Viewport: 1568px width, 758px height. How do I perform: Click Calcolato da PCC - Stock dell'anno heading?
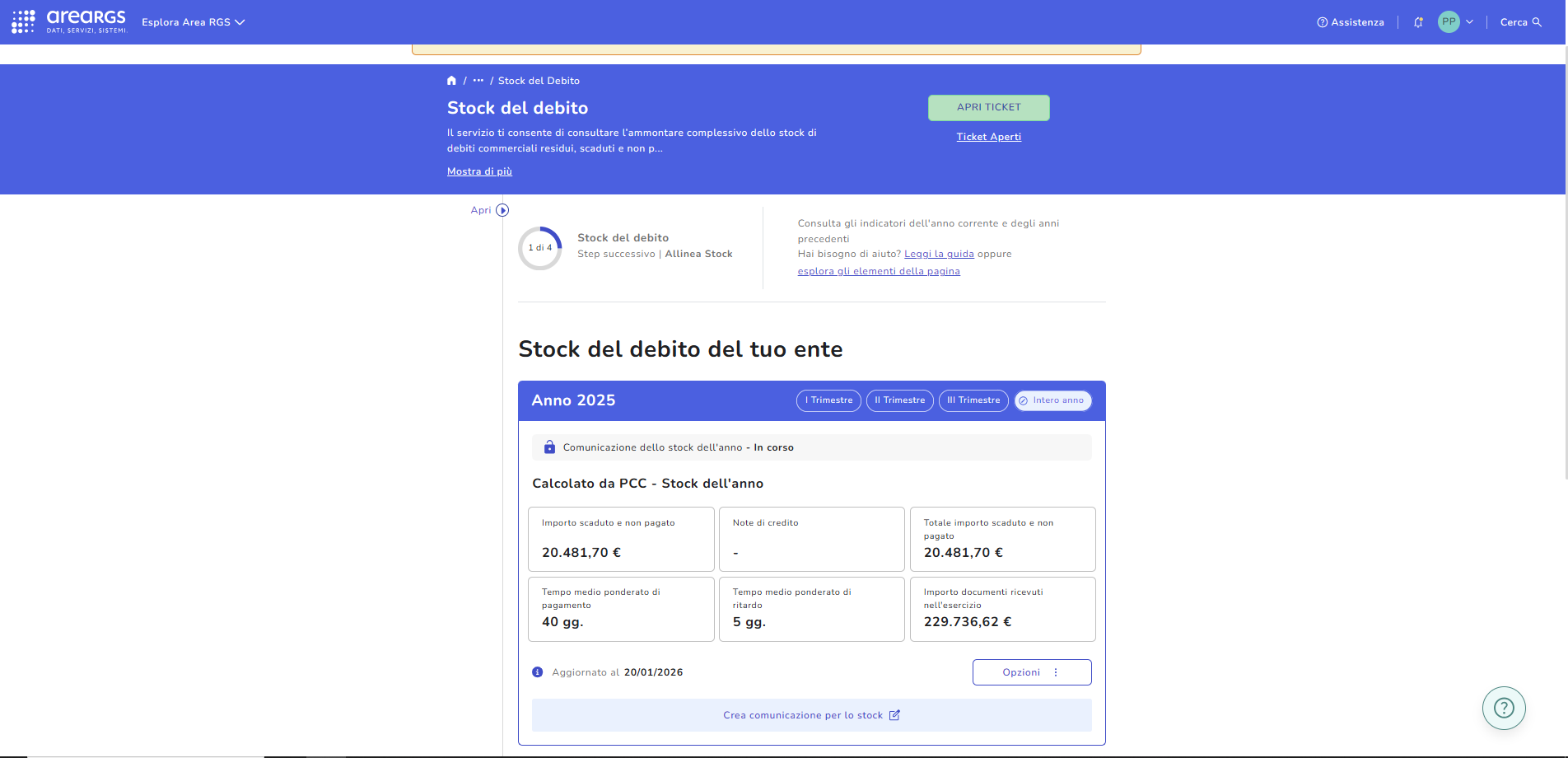click(x=647, y=484)
